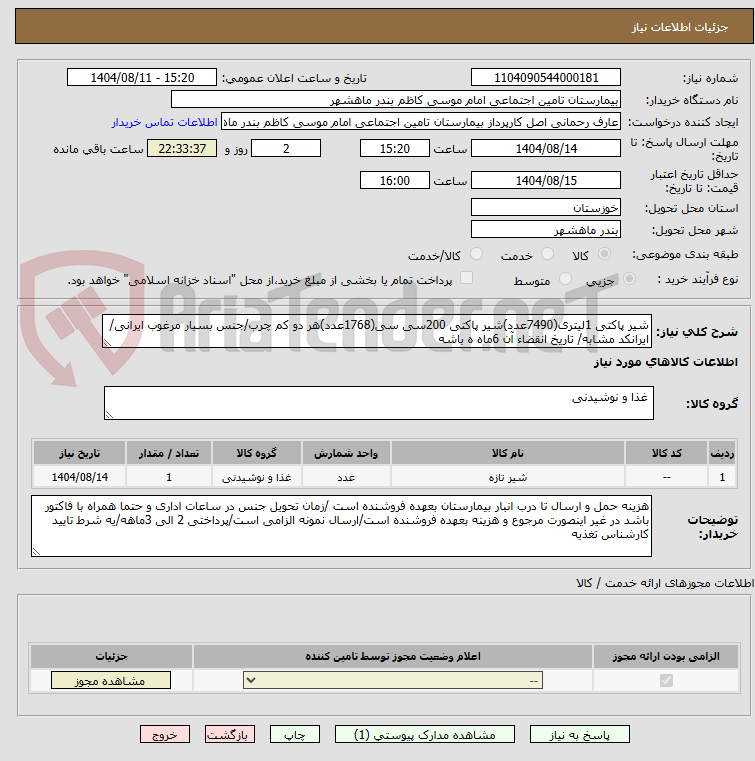Select the کالا radio button
The width and height of the screenshot is (755, 761).
tap(605, 253)
